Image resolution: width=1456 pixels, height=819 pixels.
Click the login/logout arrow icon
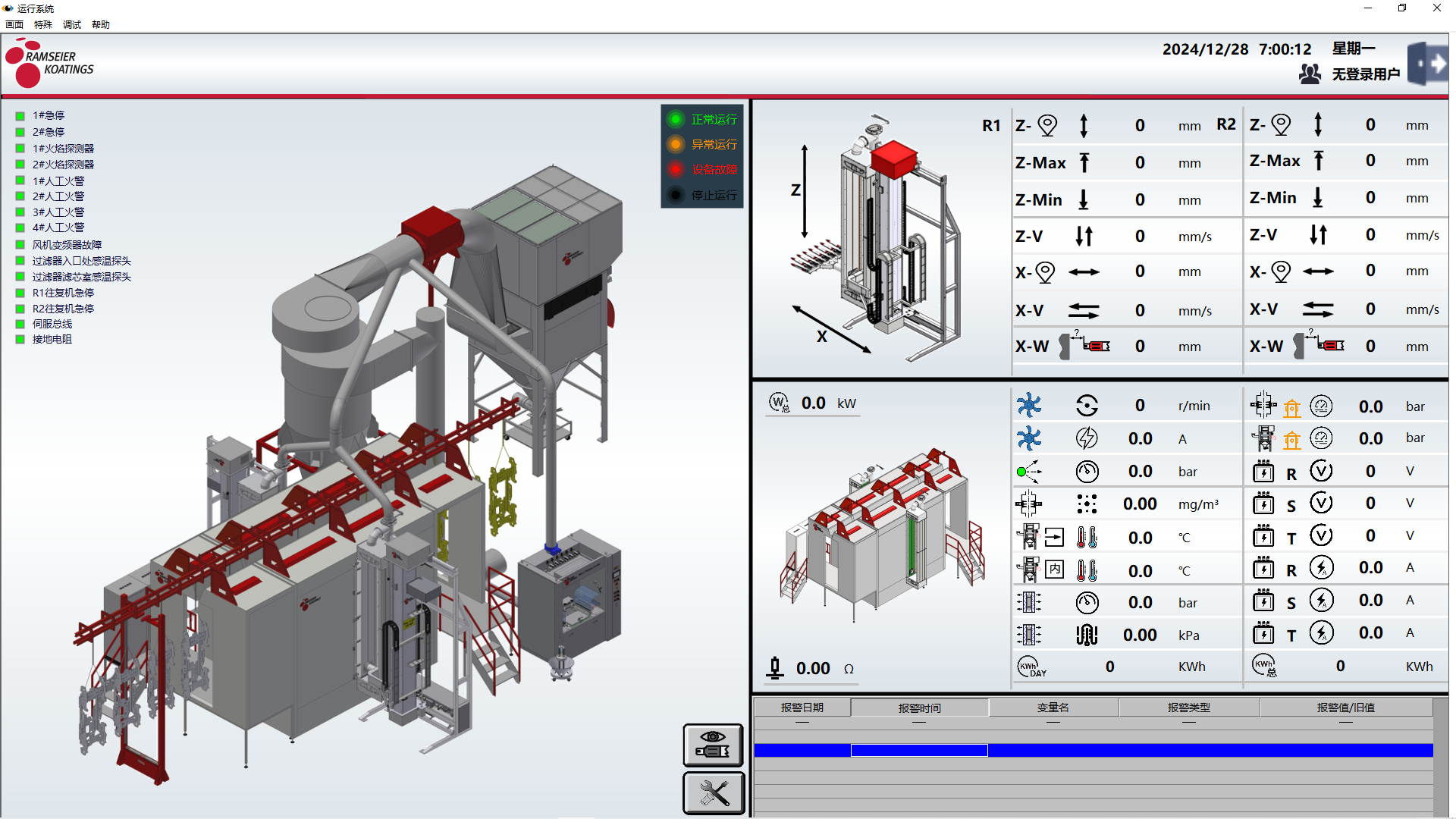tap(1428, 64)
